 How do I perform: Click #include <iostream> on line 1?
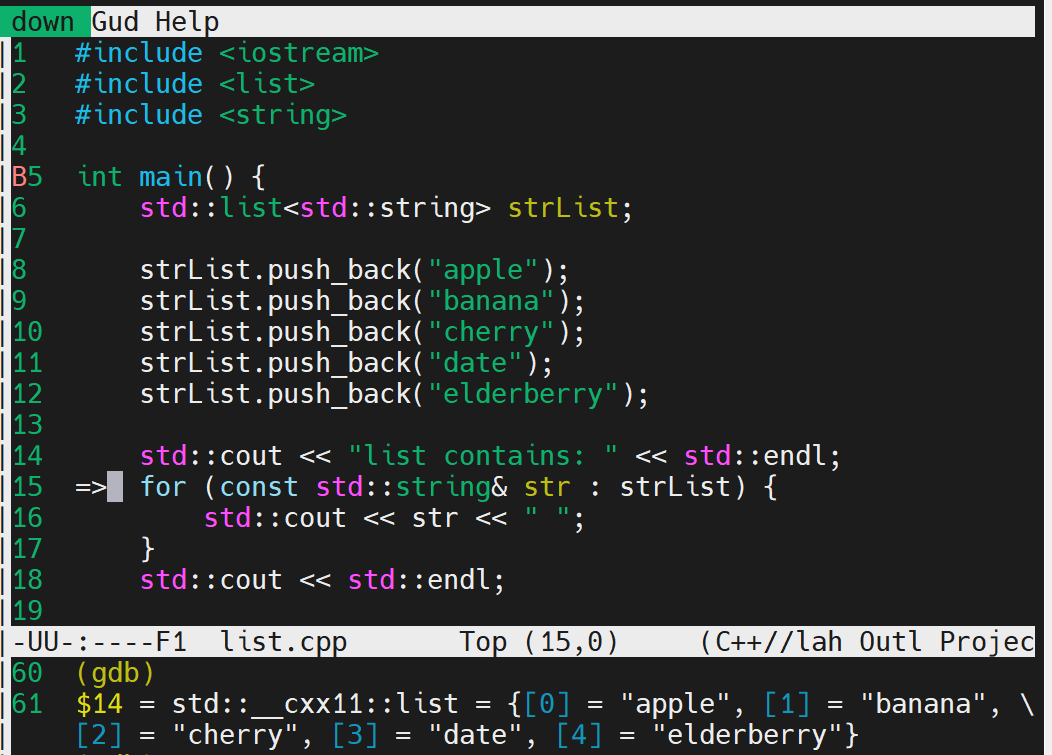tap(227, 53)
